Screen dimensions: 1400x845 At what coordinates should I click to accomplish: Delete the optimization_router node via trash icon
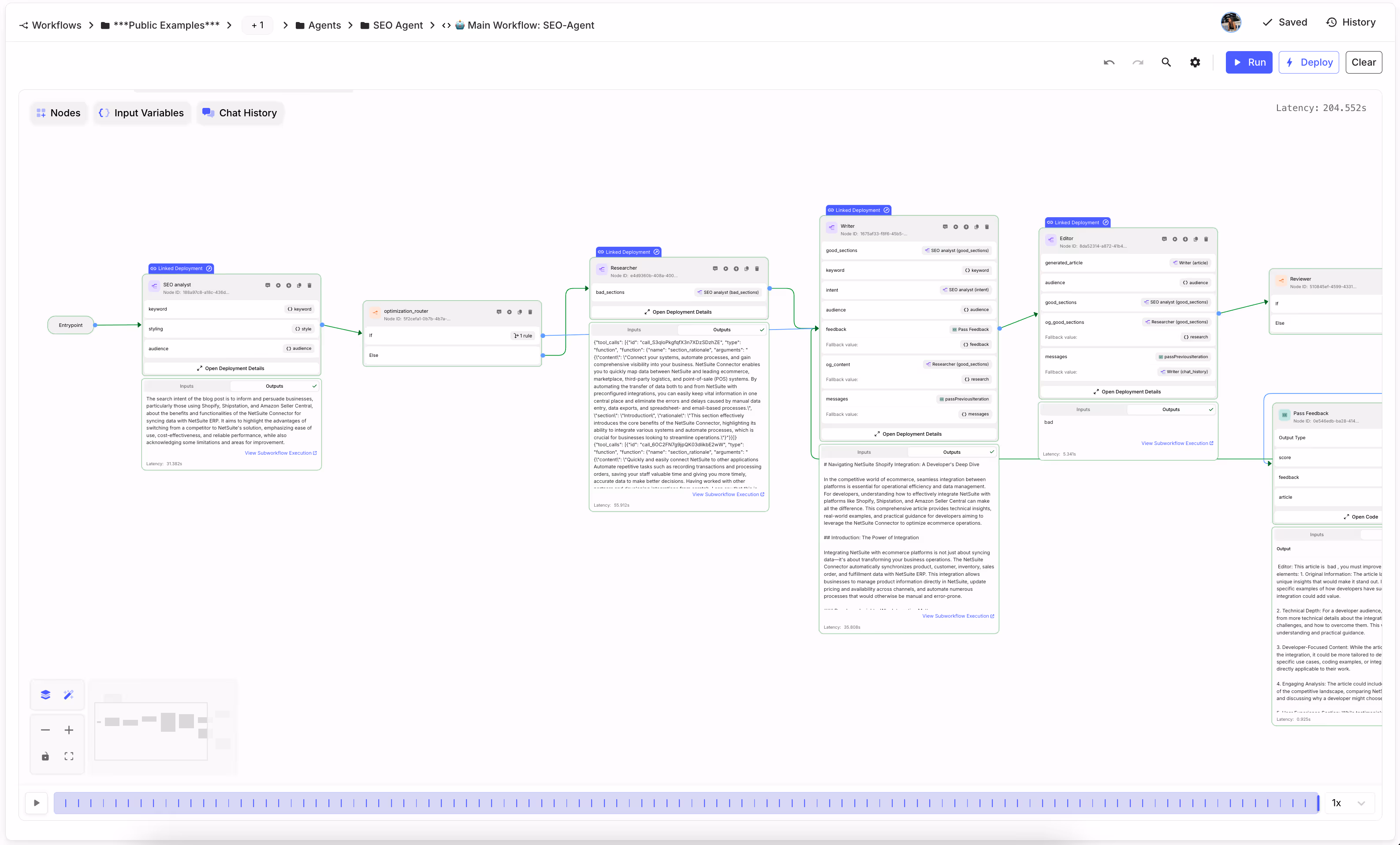coord(530,312)
